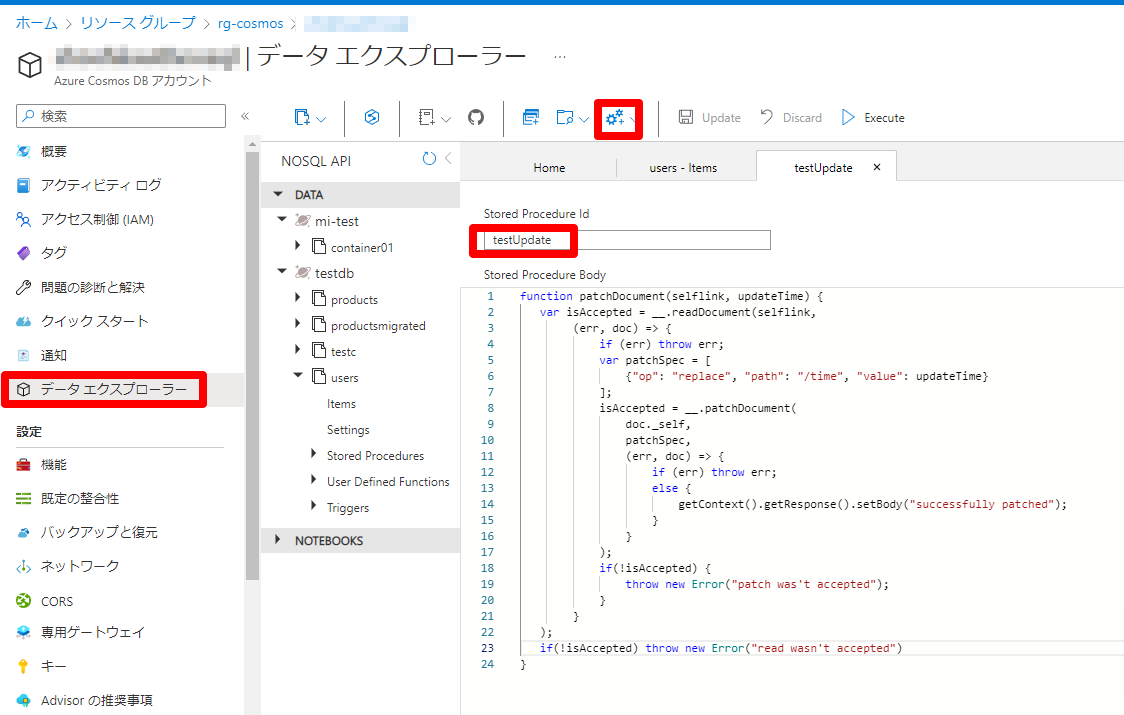1124x715 pixels.
Task: Expand the New Container dropdown arrow
Action: pyautogui.click(x=320, y=120)
